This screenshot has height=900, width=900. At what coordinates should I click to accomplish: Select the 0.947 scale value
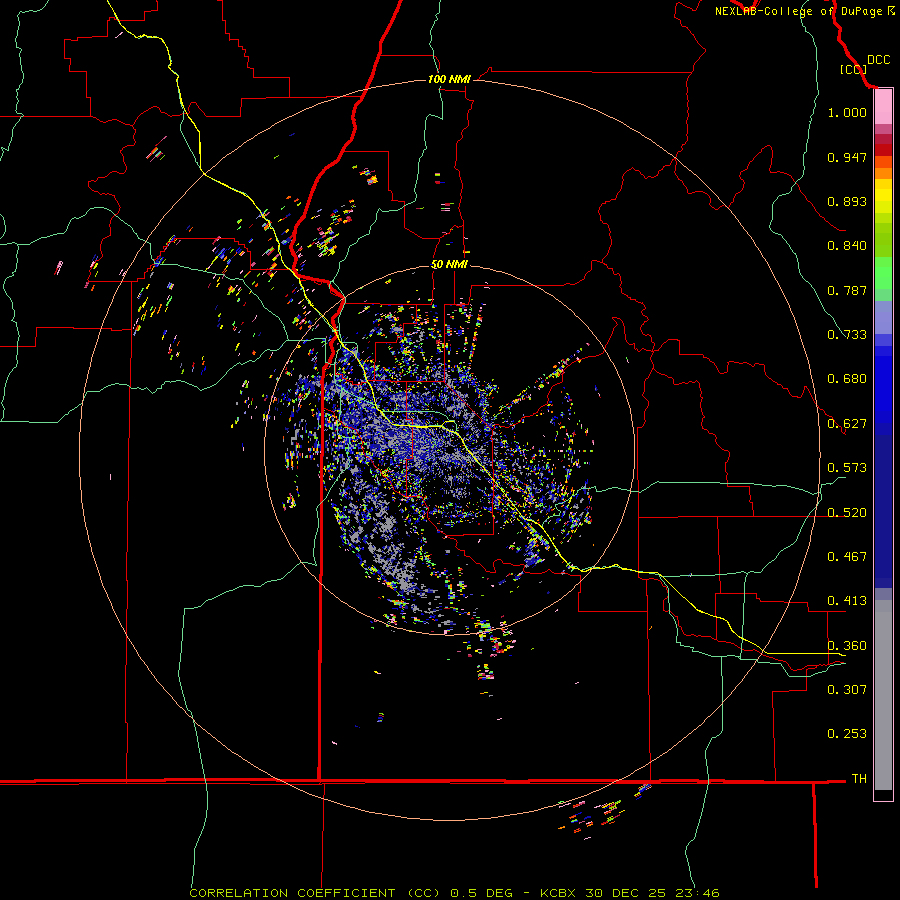847,157
